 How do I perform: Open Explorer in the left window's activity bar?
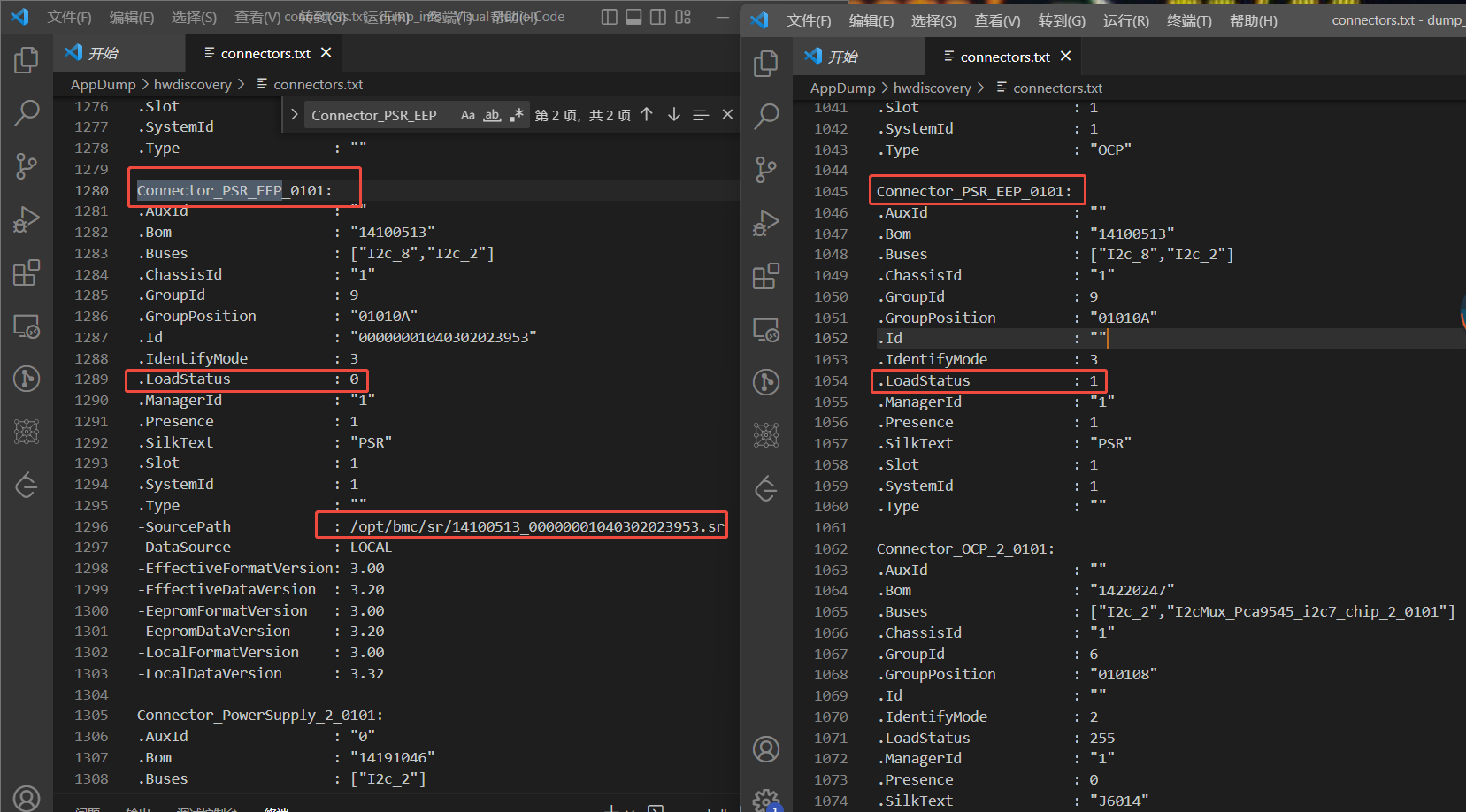27,60
